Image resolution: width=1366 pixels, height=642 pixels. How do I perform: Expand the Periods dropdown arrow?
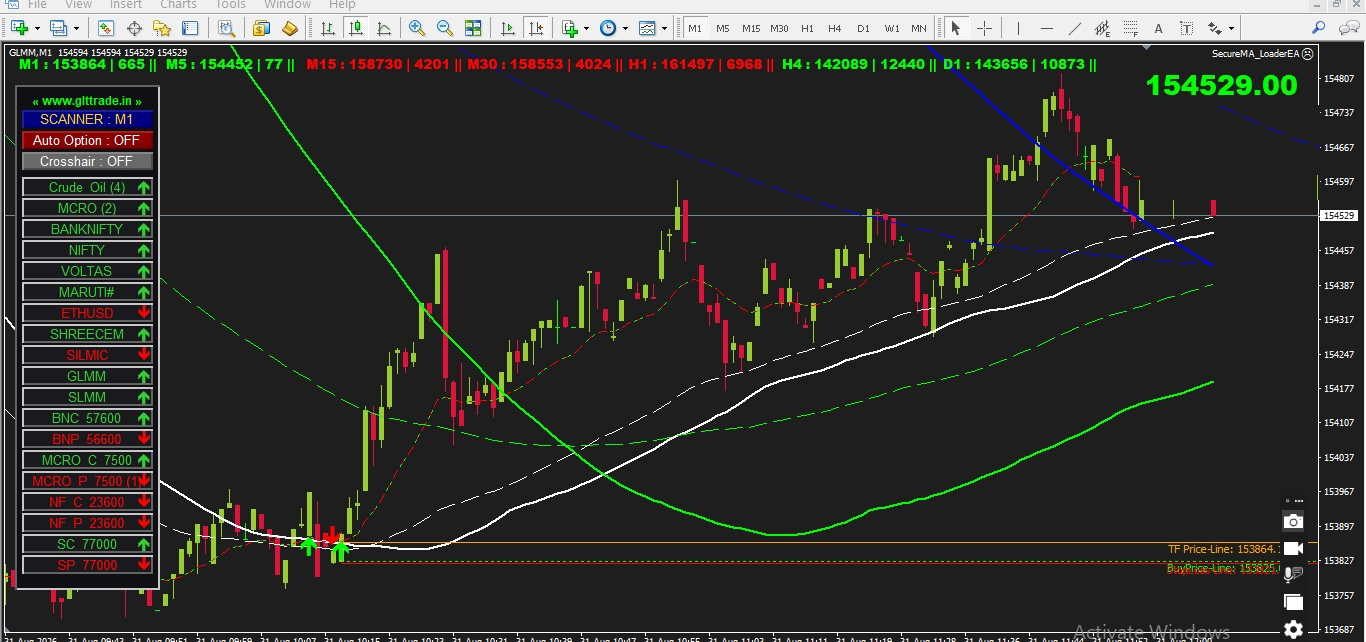(x=626, y=28)
